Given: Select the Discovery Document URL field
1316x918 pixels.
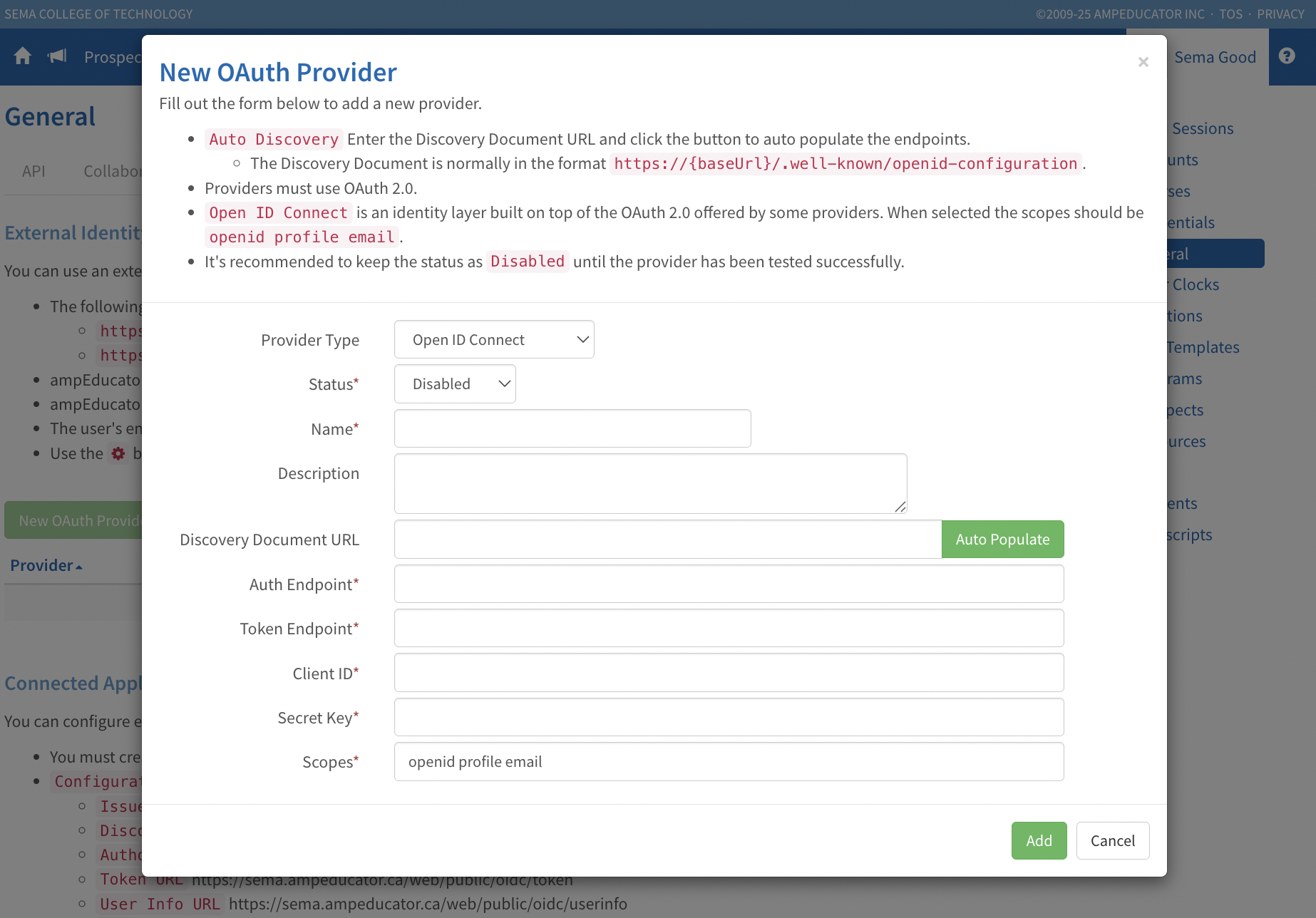Looking at the screenshot, I should [x=668, y=540].
